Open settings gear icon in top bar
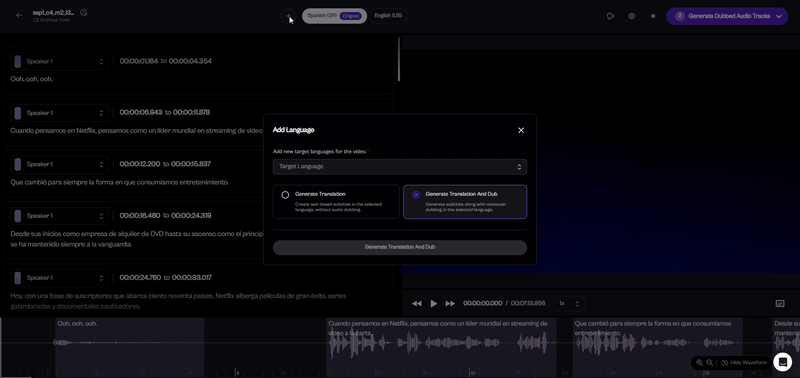This screenshot has width=800, height=378. click(x=632, y=16)
